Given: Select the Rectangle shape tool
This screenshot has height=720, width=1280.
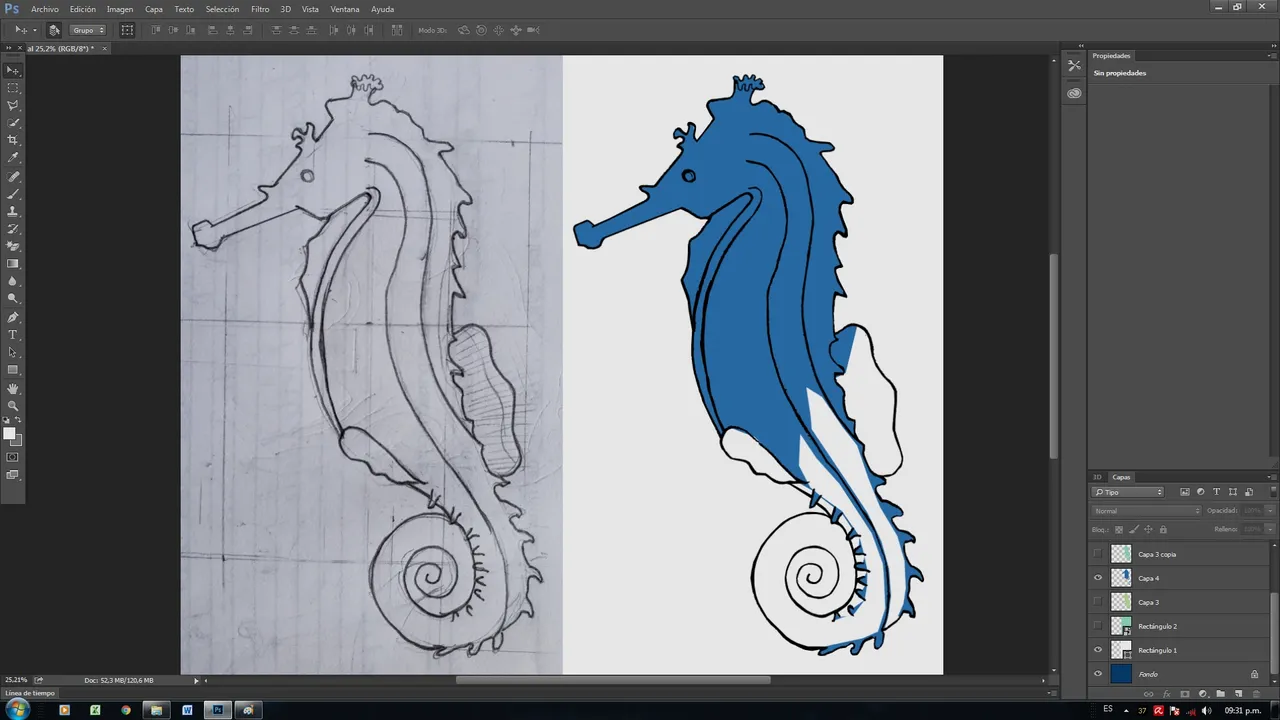Looking at the screenshot, I should click(13, 370).
